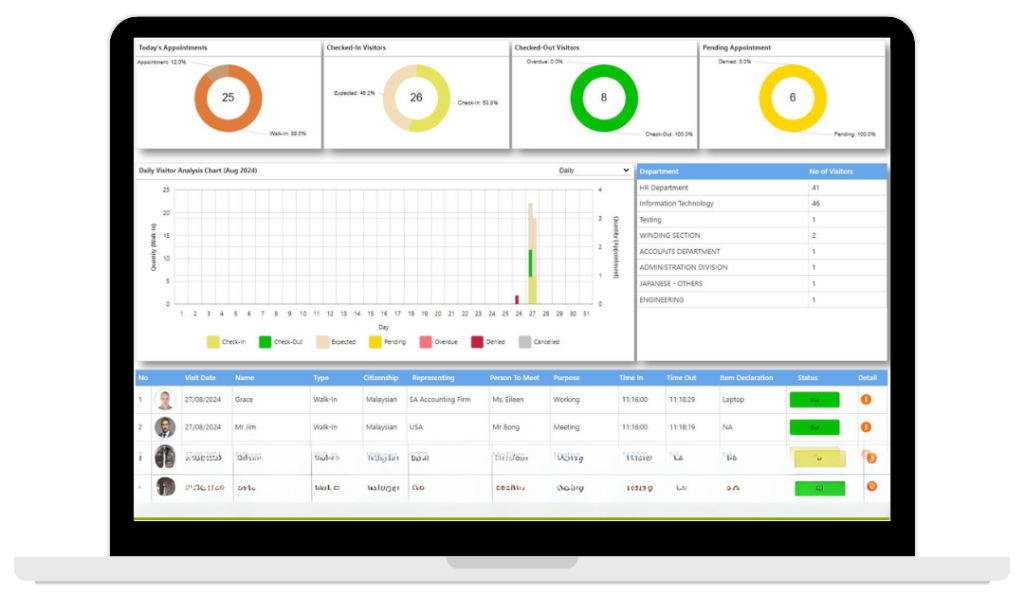Viewport: 1024px width, 595px height.
Task: Select Today's Appointments donut chart showing 25
Action: (x=228, y=98)
